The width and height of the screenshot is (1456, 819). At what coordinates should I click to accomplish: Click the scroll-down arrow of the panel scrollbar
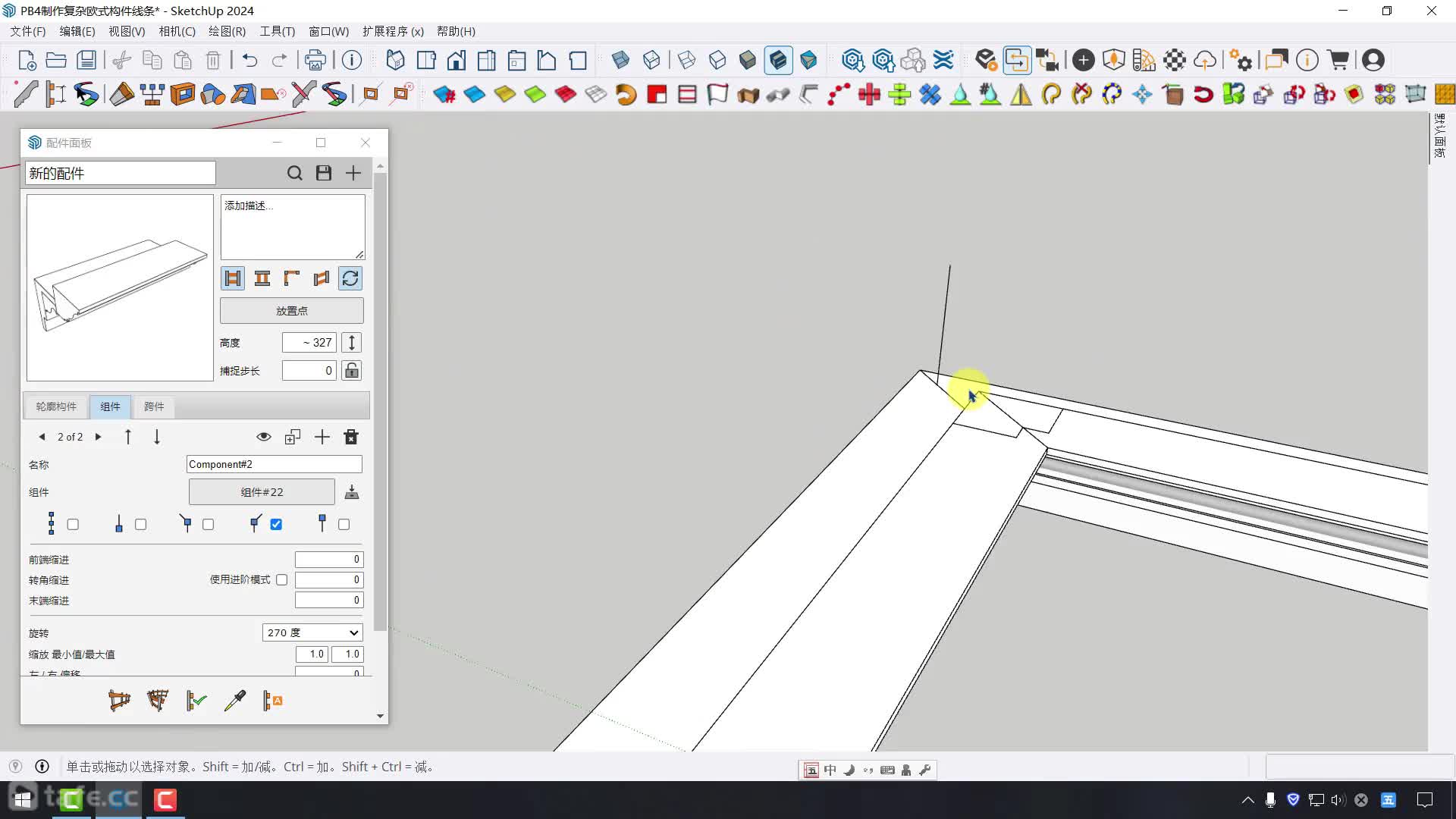[380, 716]
